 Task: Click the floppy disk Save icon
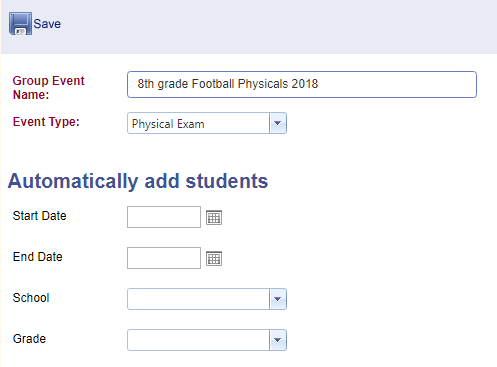[20, 24]
